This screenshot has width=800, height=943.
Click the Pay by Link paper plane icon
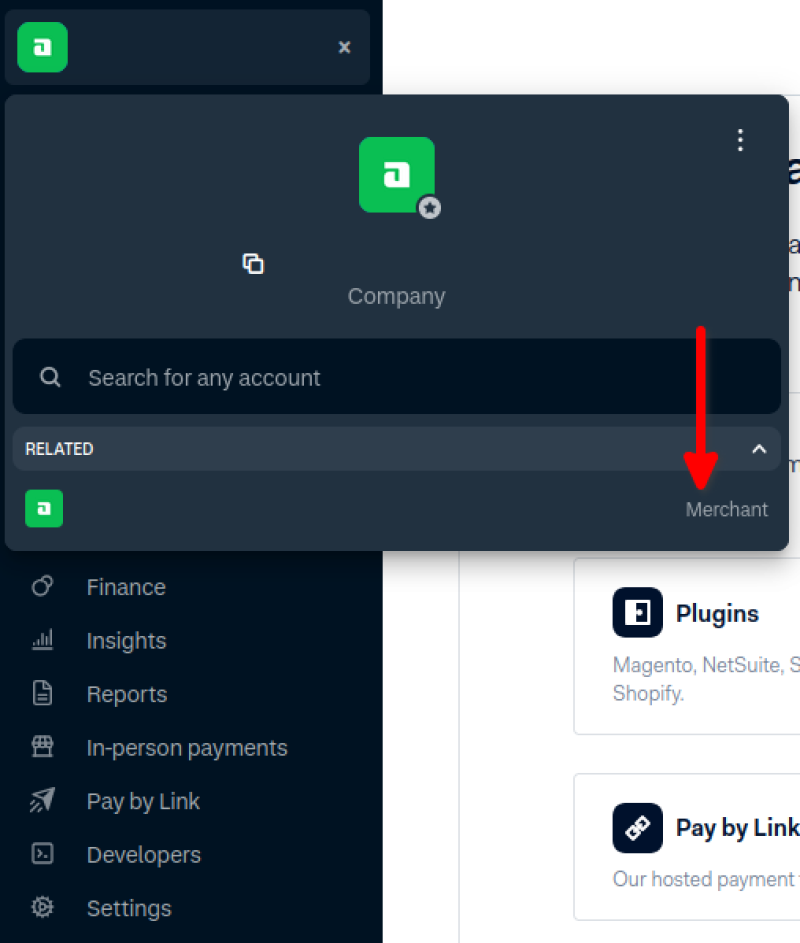[x=42, y=800]
